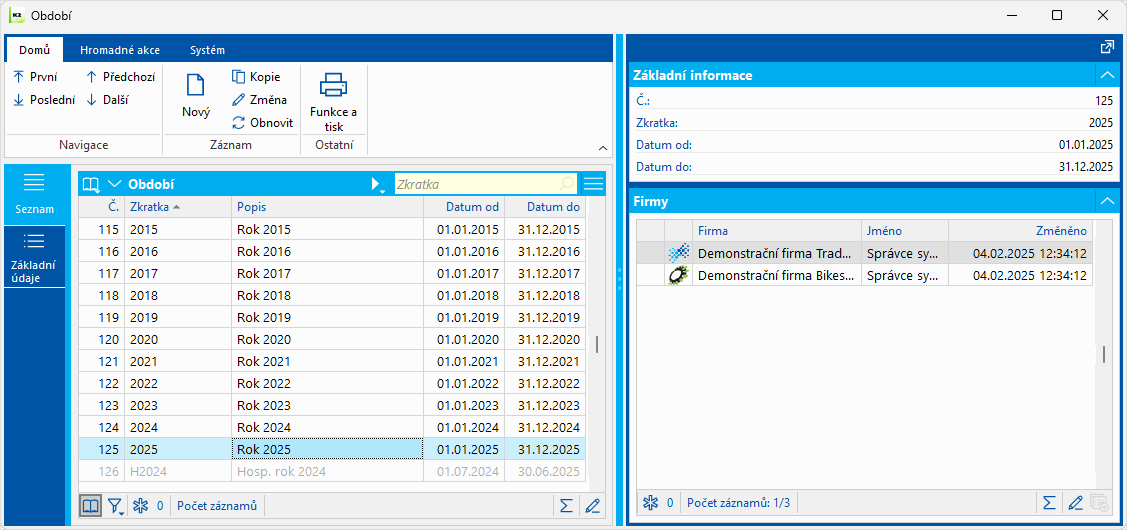This screenshot has width=1127, height=530.
Task: Go to the First record (První)
Action: click(36, 77)
